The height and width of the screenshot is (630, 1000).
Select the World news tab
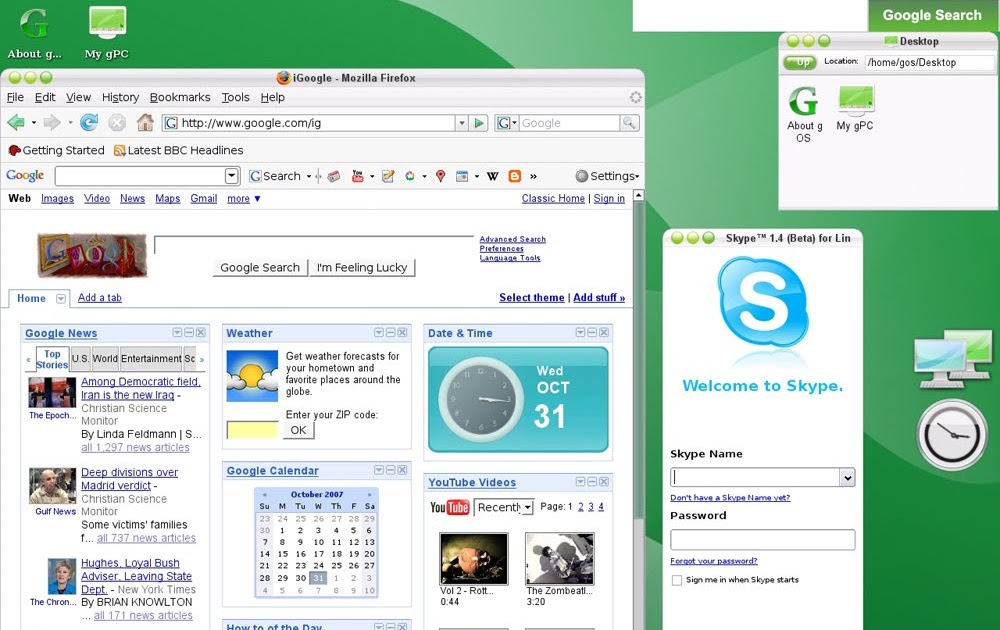tap(105, 359)
